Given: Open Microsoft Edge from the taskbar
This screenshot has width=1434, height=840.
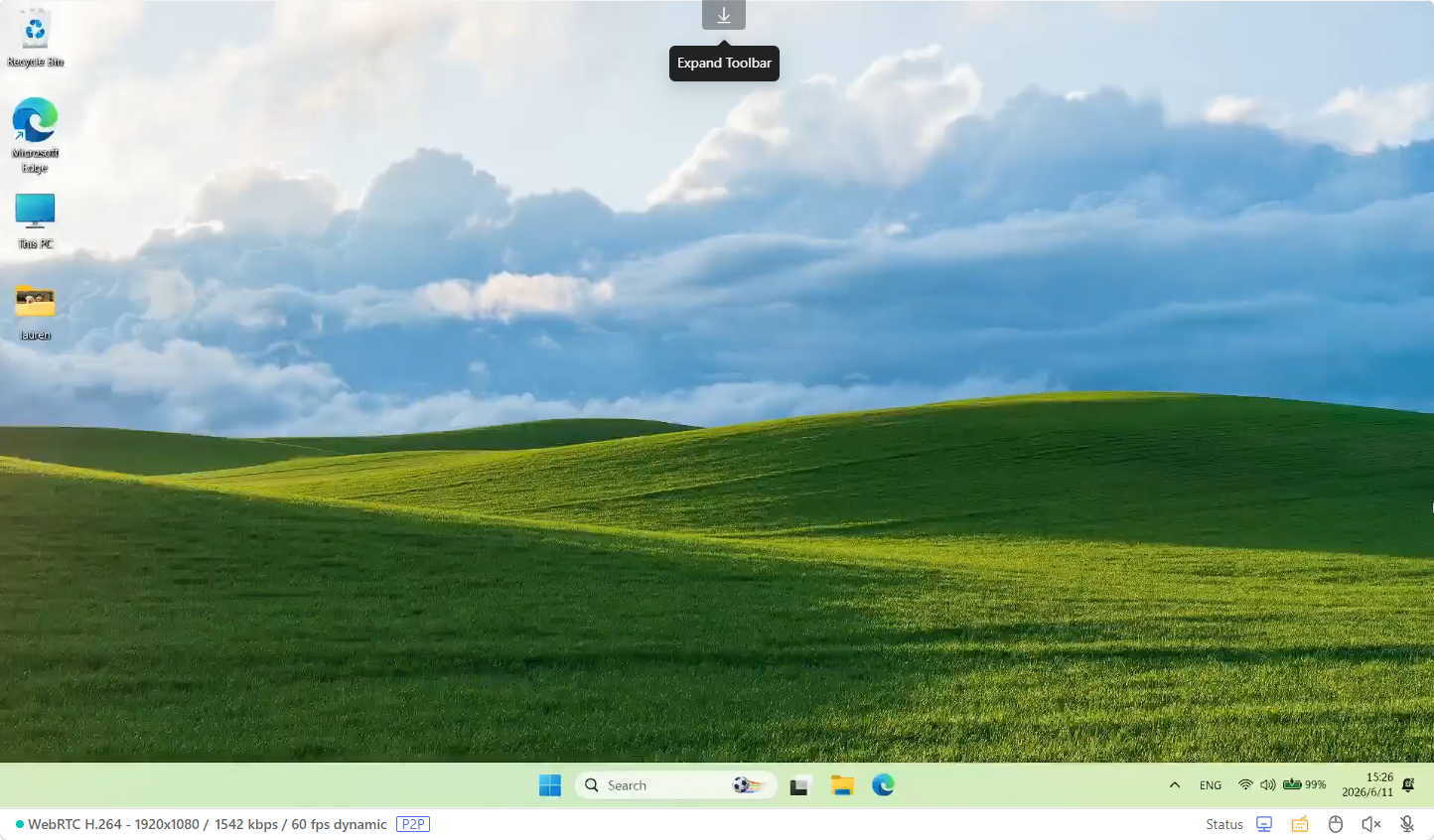Looking at the screenshot, I should (x=883, y=785).
